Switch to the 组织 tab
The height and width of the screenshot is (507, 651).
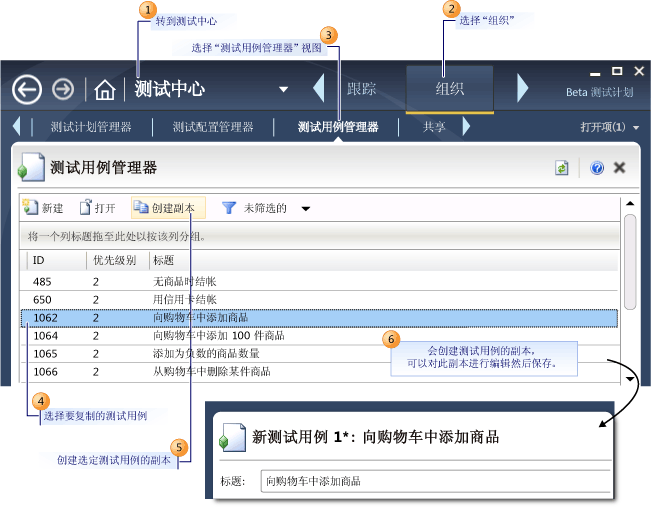(x=449, y=89)
